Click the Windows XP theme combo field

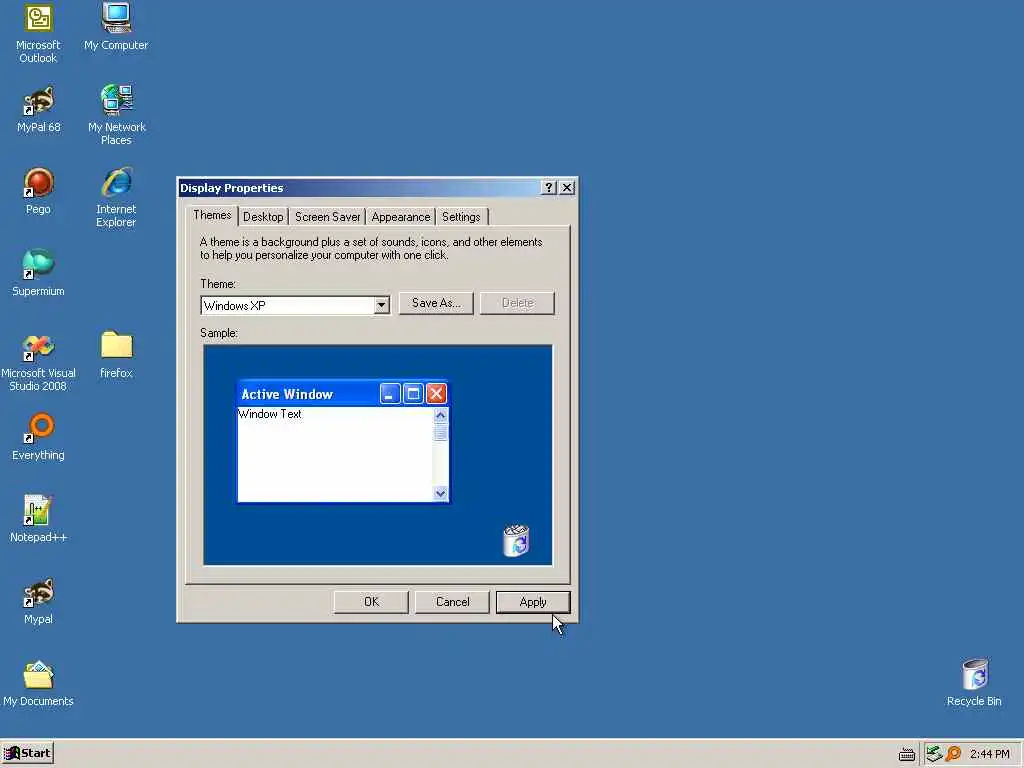[x=295, y=305]
